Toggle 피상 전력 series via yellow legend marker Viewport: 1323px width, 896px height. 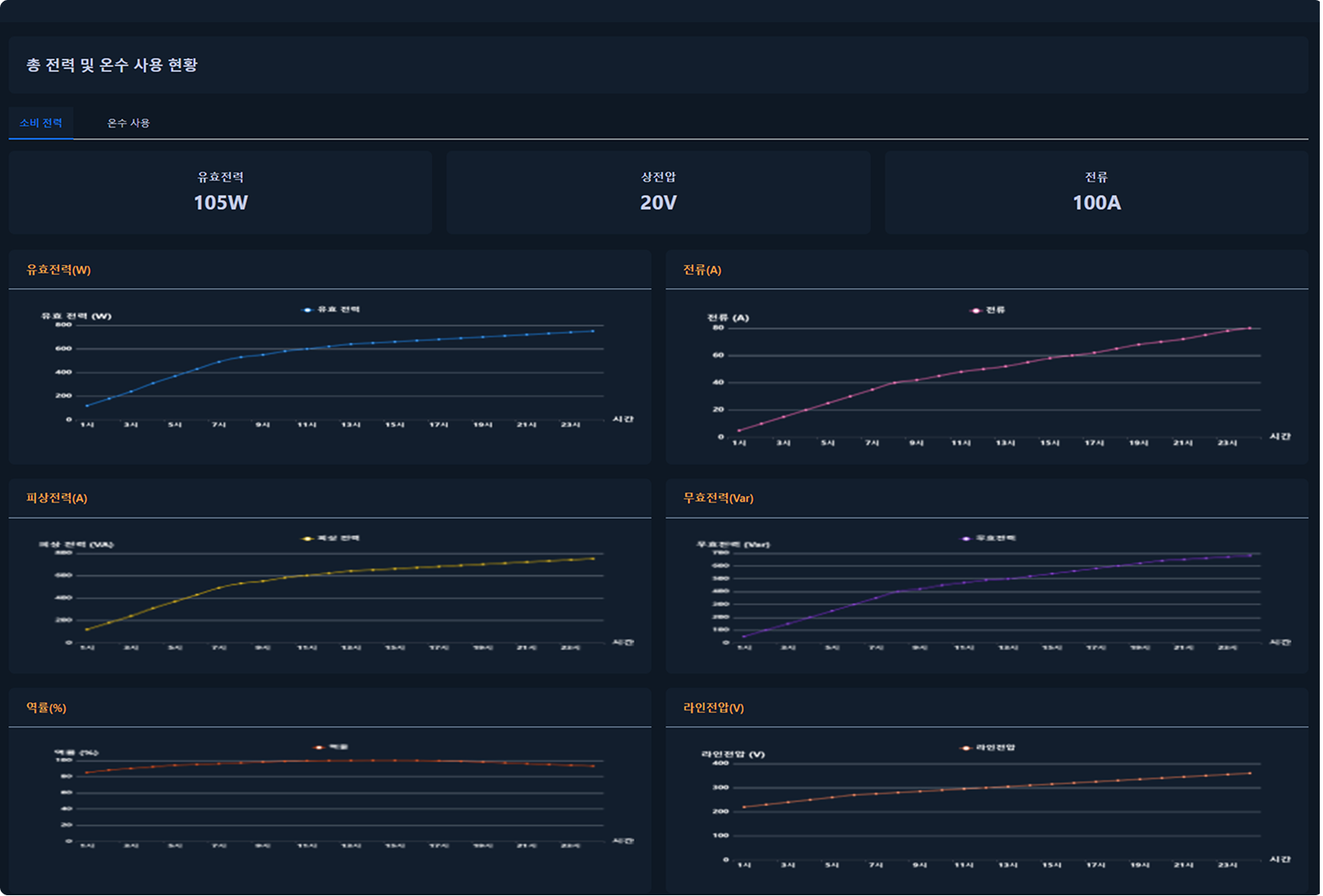[307, 538]
